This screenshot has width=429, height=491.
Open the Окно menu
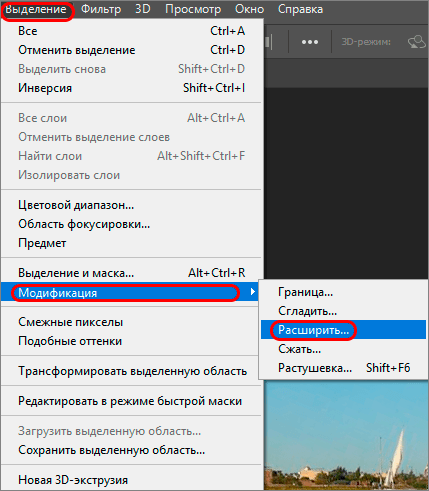[x=249, y=9]
